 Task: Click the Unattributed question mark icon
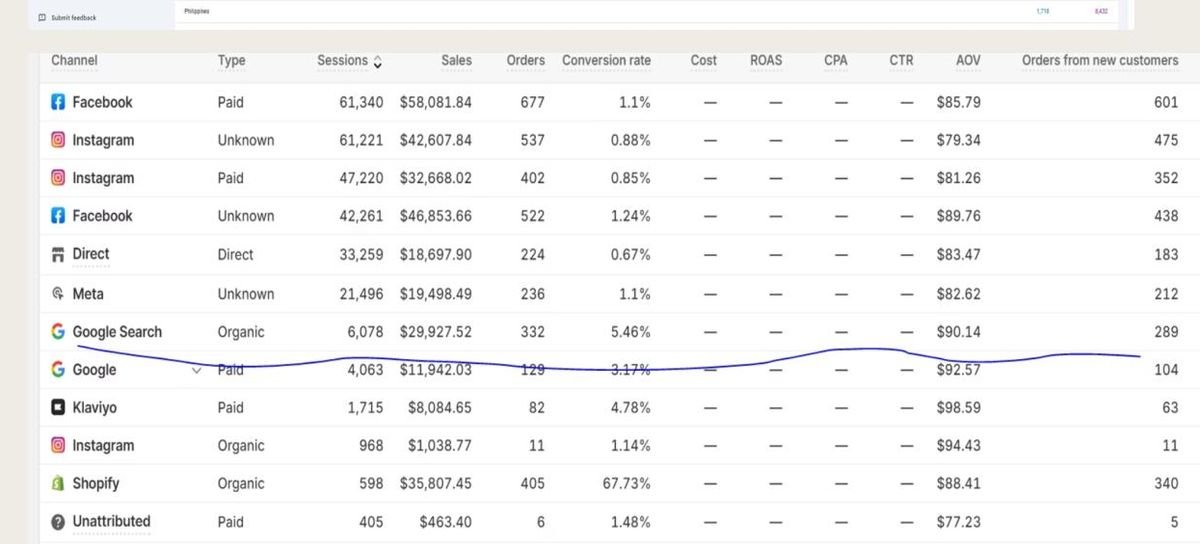tap(58, 522)
